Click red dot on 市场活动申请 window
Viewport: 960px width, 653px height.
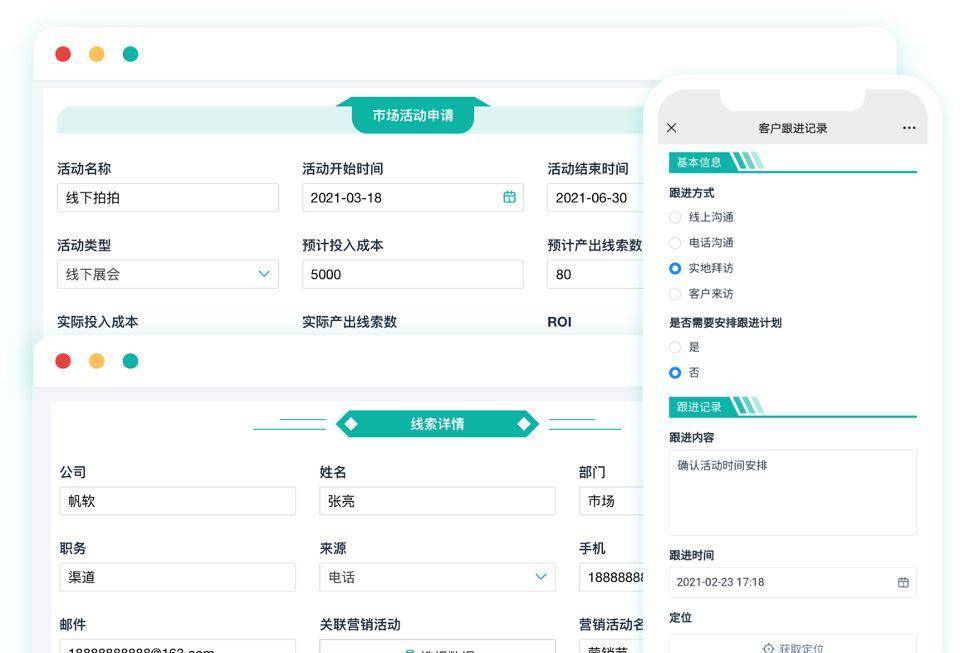63,54
